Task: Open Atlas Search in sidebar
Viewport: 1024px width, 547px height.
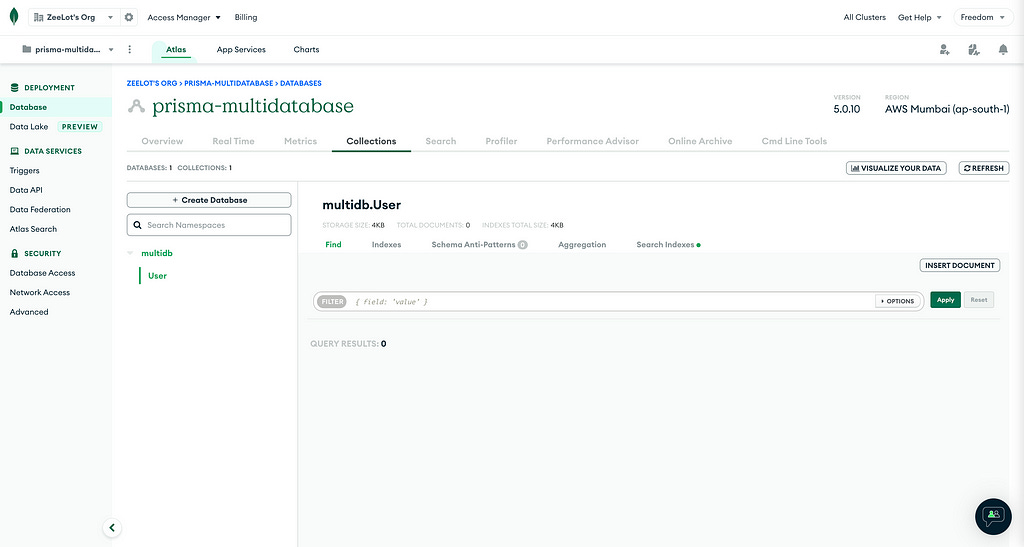Action: pos(33,229)
